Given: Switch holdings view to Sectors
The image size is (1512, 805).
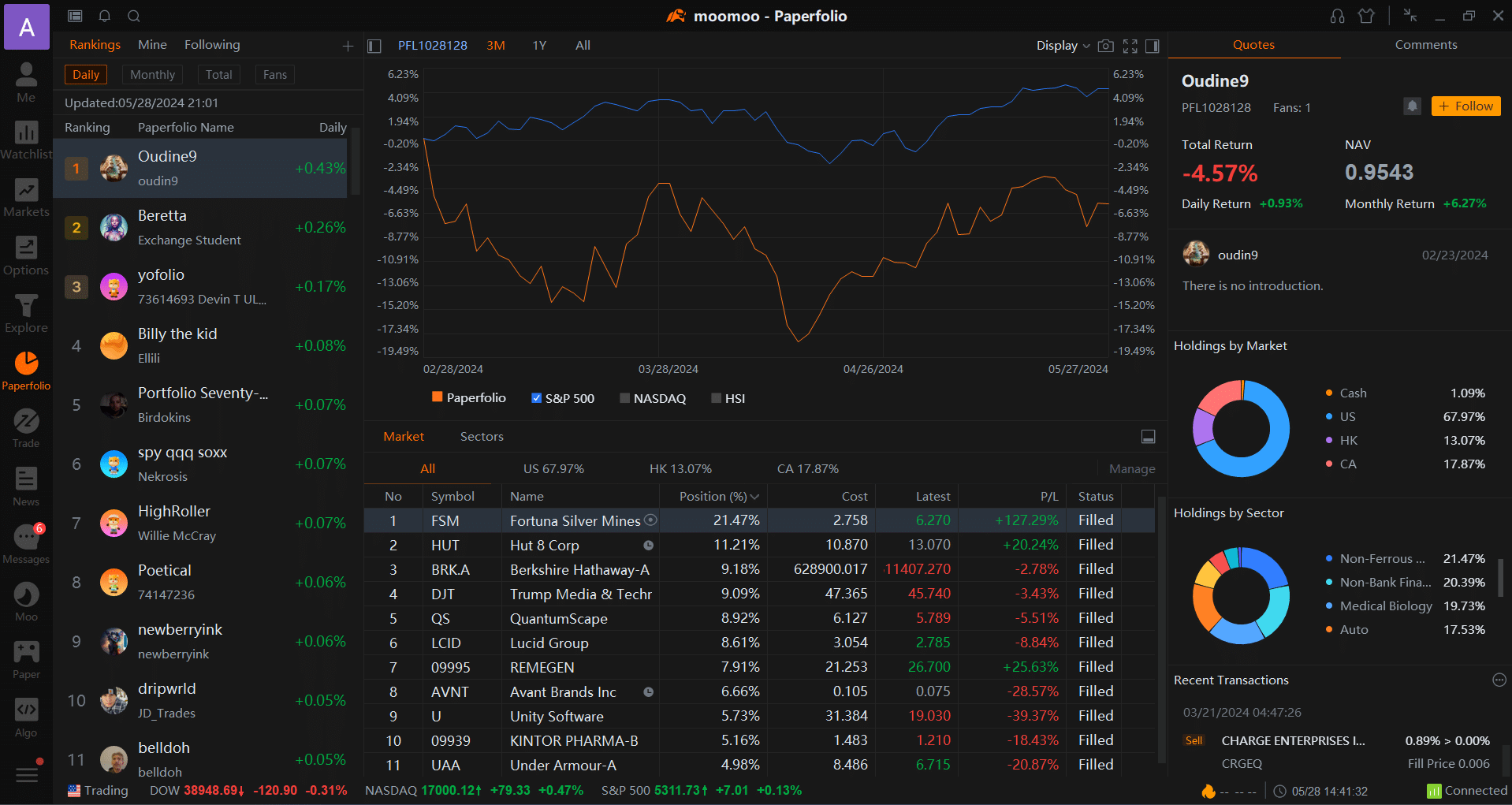Looking at the screenshot, I should (x=482, y=437).
